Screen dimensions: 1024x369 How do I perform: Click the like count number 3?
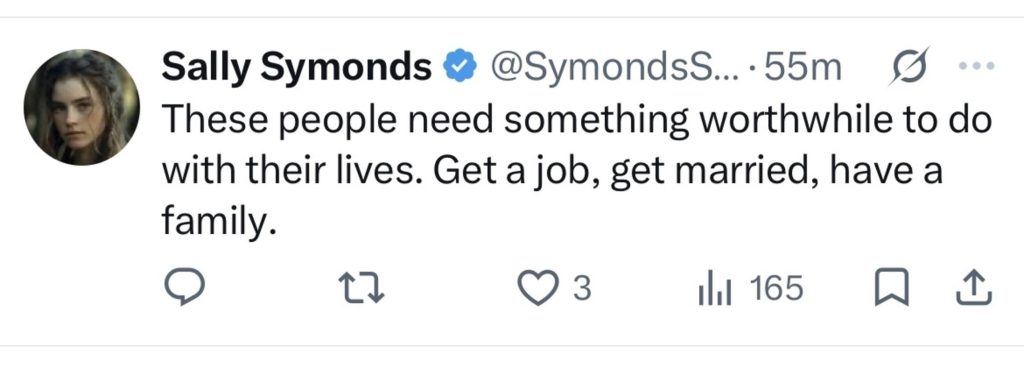582,288
